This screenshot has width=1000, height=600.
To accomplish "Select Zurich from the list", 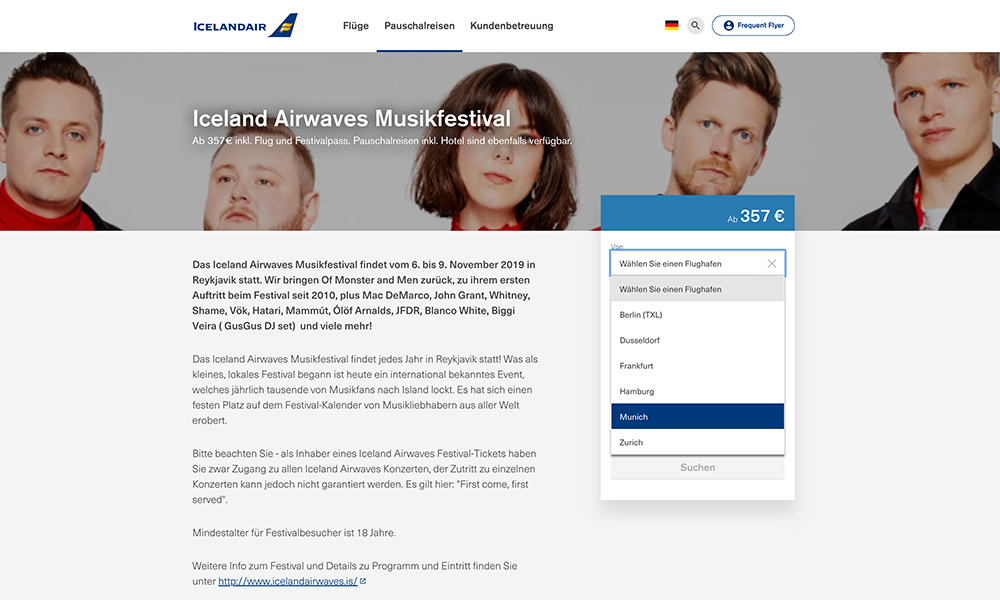I will pyautogui.click(x=698, y=442).
